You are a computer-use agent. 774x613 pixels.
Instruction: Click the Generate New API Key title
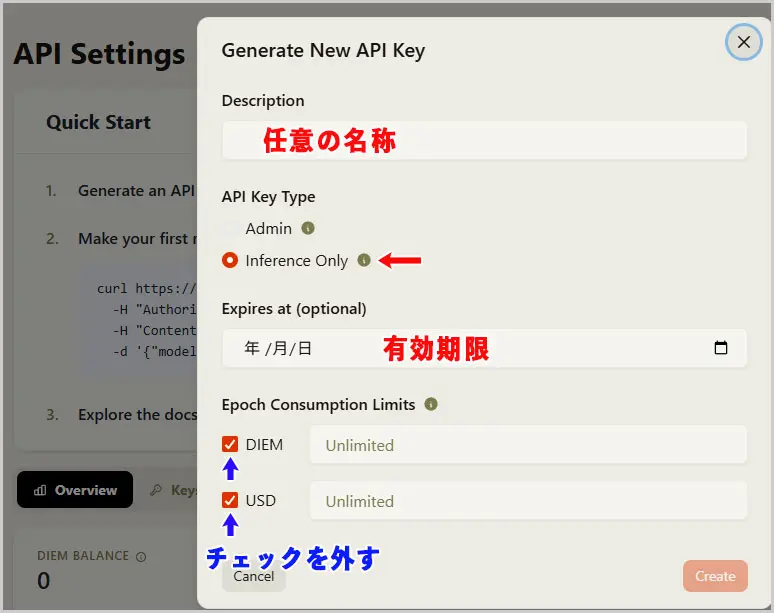323,51
